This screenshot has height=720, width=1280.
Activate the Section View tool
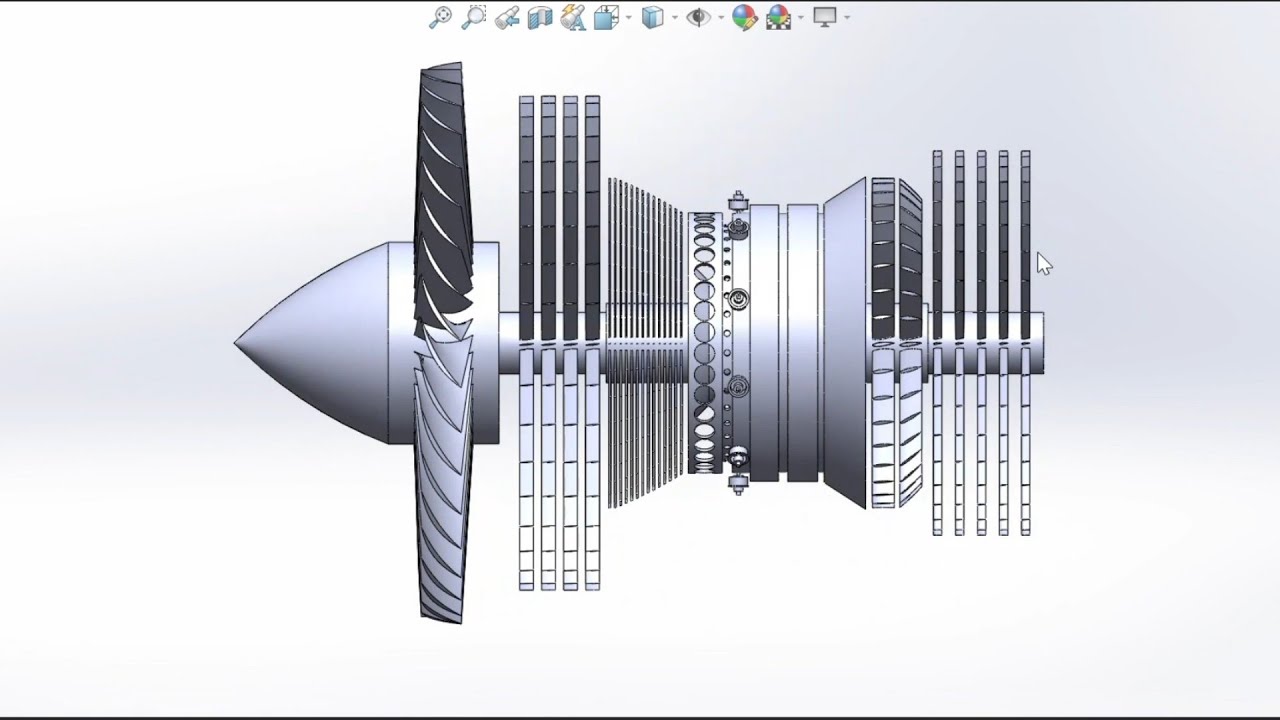click(x=540, y=18)
